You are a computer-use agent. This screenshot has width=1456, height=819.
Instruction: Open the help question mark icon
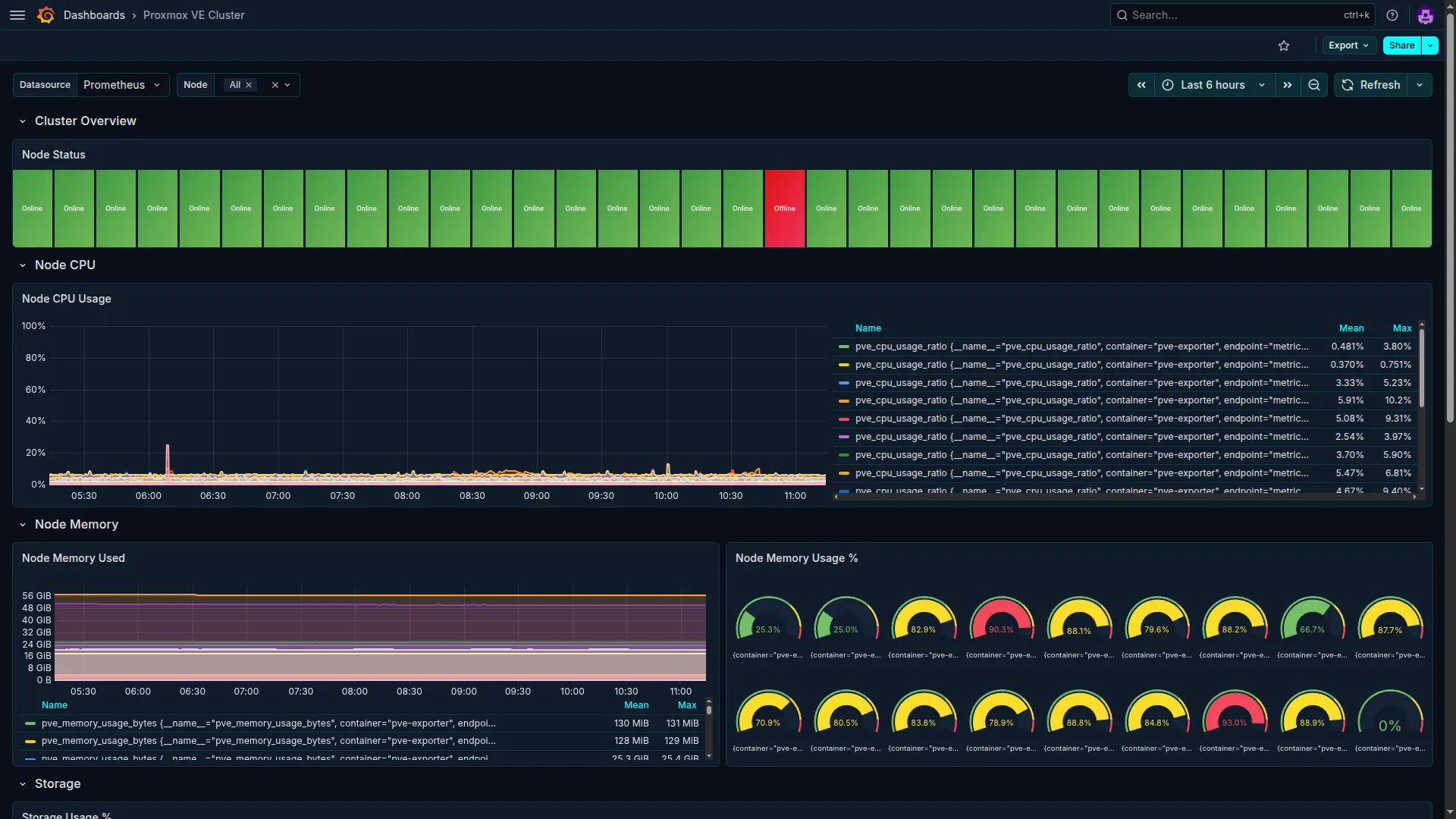pyautogui.click(x=1392, y=15)
